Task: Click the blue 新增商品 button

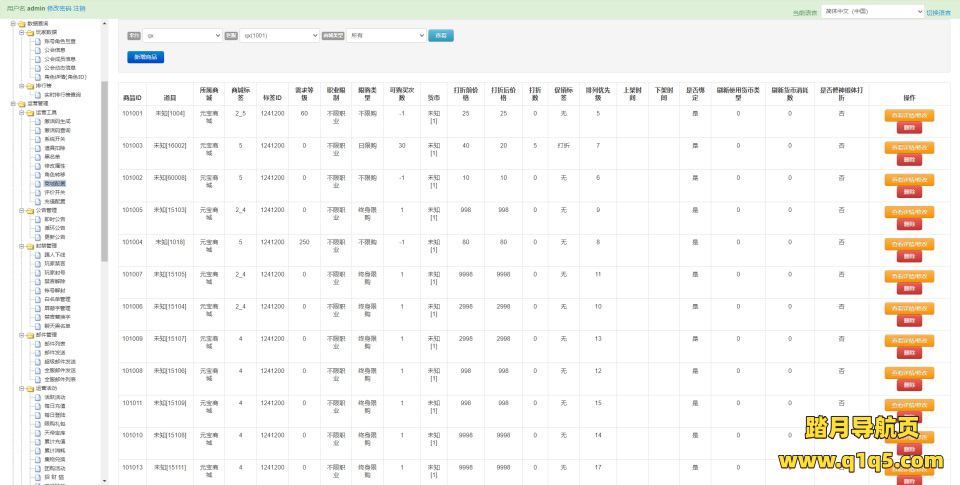Action: 145,57
